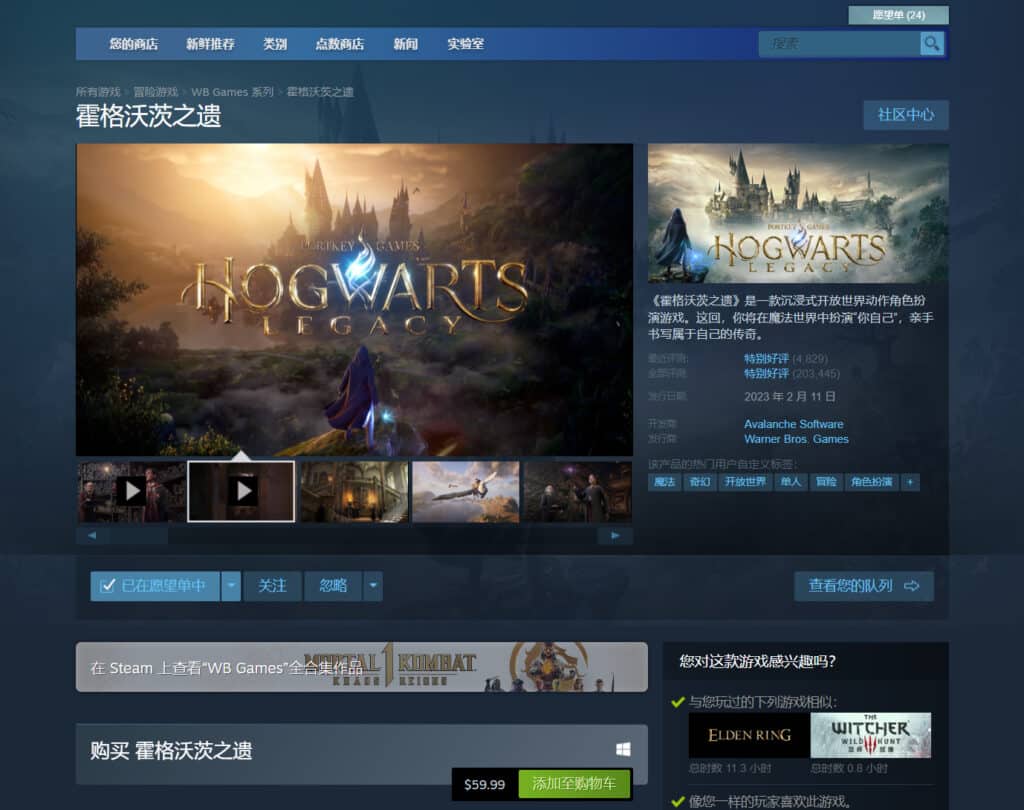Image resolution: width=1024 pixels, height=810 pixels.
Task: Click 查看您的队列 button
Action: point(864,586)
